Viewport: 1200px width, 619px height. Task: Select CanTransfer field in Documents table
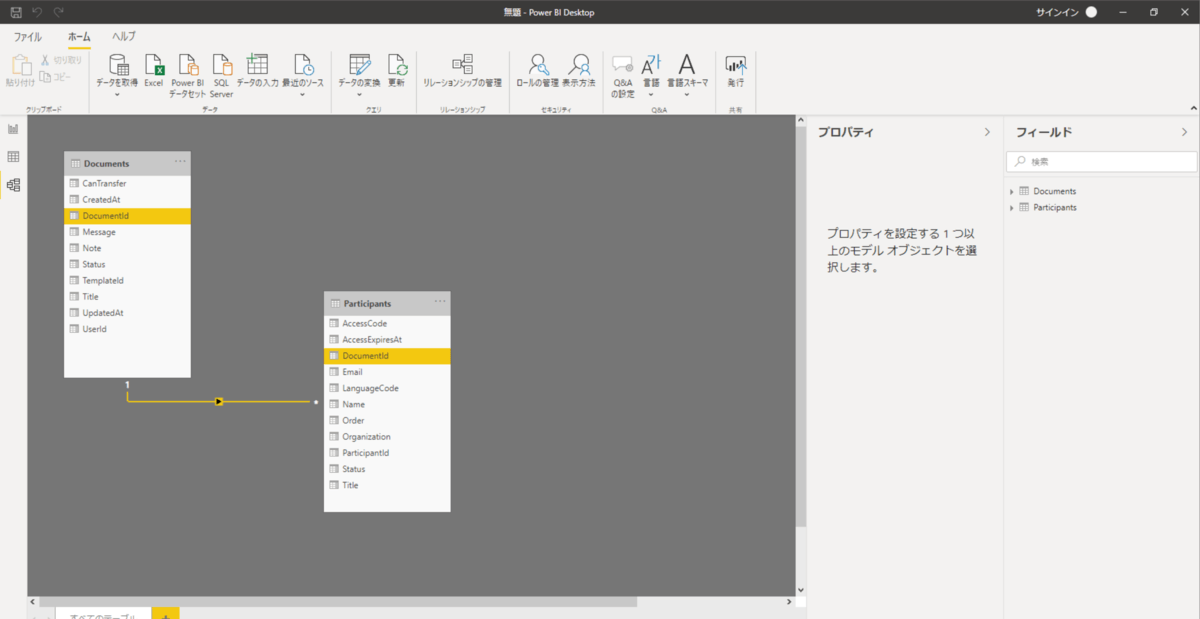[x=127, y=183]
